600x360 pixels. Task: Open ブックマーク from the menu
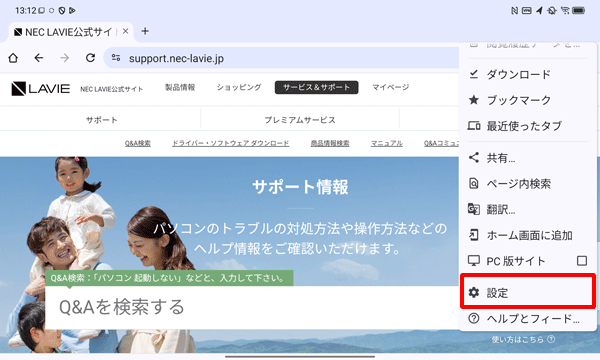point(528,100)
